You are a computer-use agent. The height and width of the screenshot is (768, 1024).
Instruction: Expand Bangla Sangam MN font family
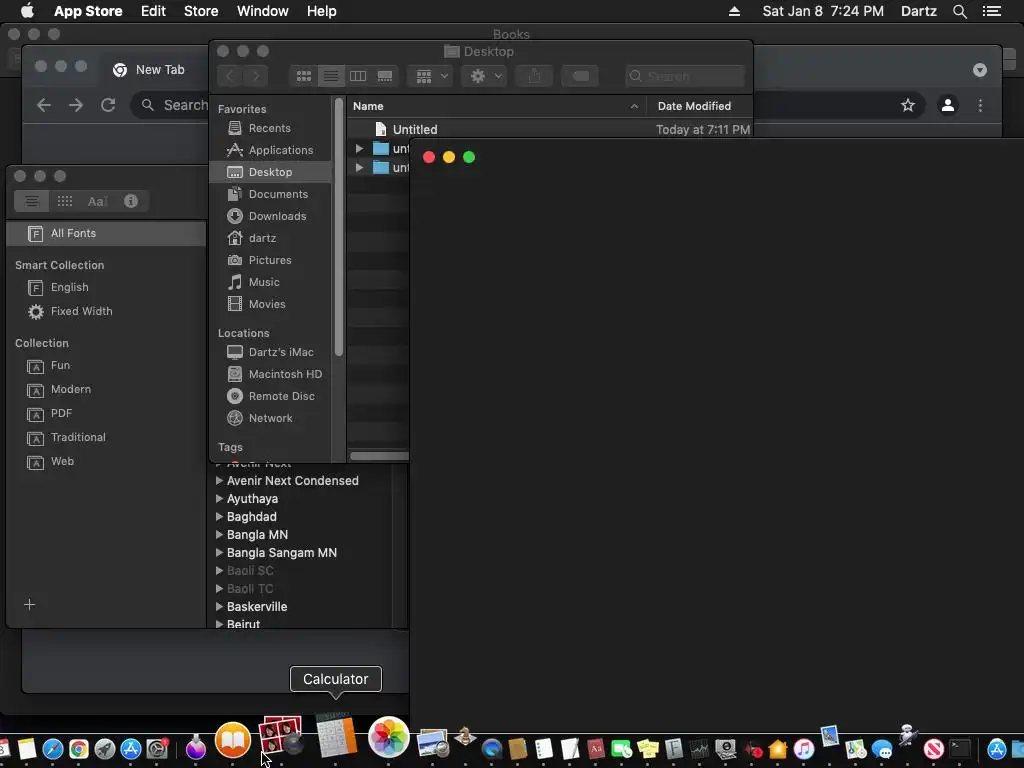219,552
